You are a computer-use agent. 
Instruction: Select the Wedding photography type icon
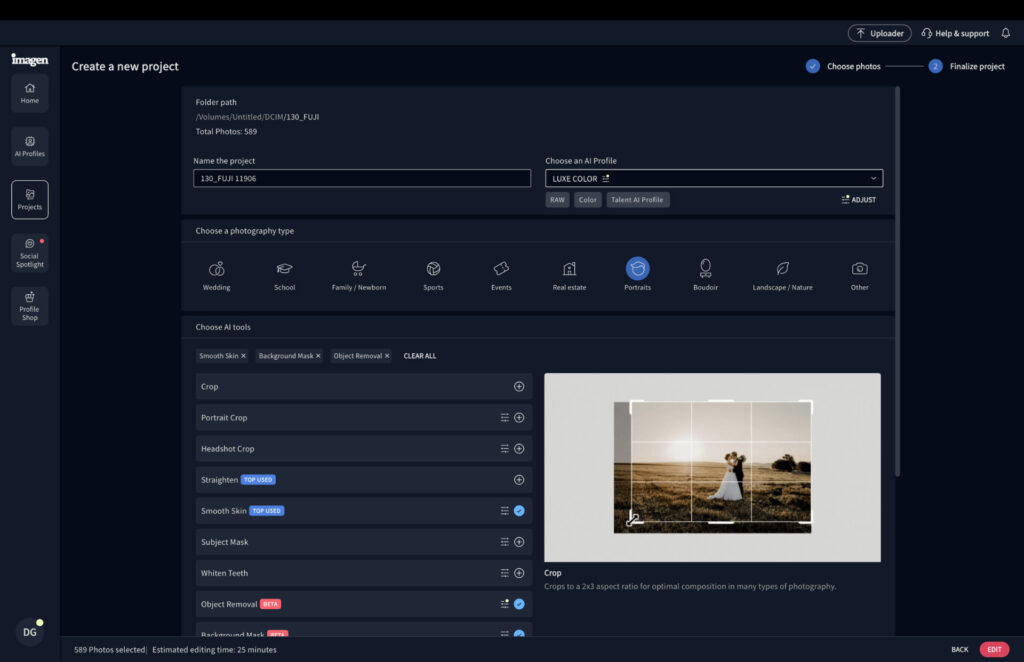(x=217, y=270)
